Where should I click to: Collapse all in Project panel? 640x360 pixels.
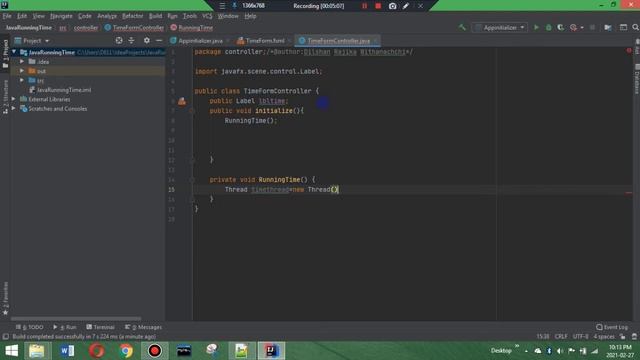pyautogui.click(x=131, y=40)
